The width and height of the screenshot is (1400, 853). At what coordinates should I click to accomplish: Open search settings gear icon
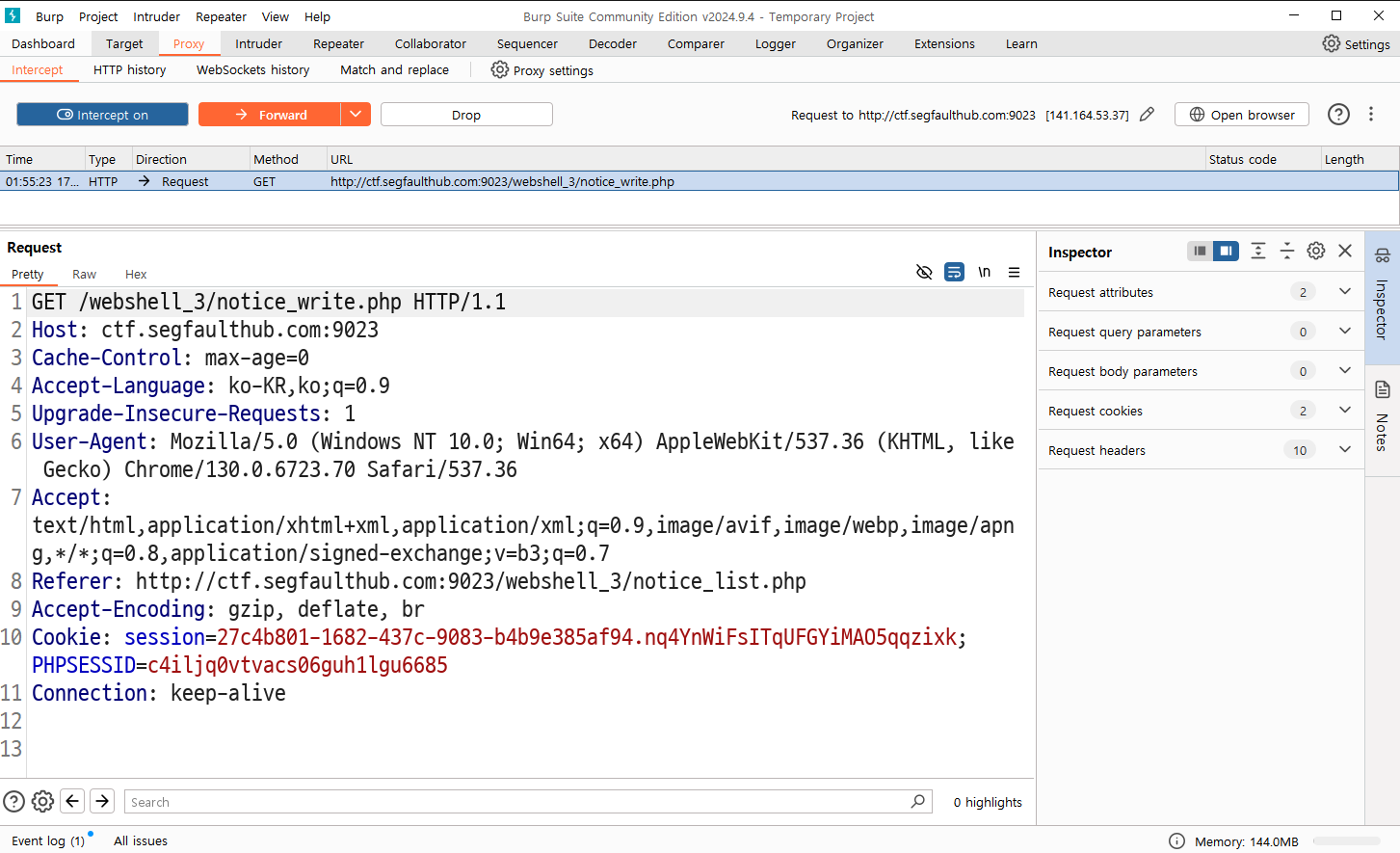click(x=42, y=801)
